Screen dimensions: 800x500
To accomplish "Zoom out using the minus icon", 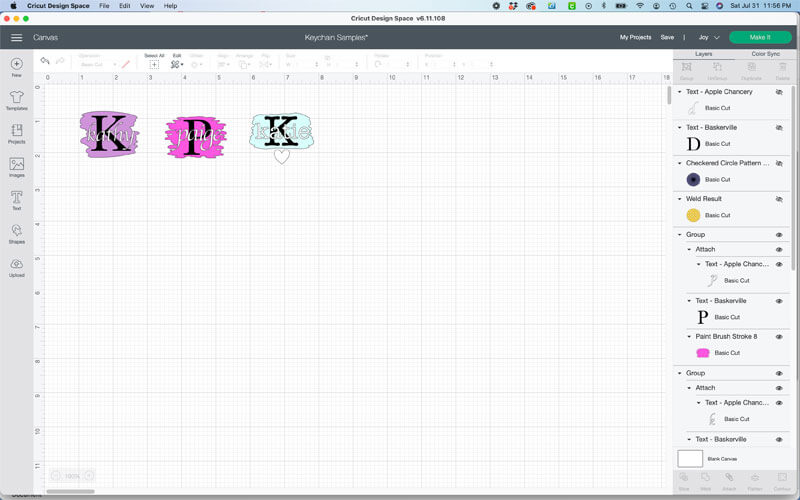I will pos(56,476).
